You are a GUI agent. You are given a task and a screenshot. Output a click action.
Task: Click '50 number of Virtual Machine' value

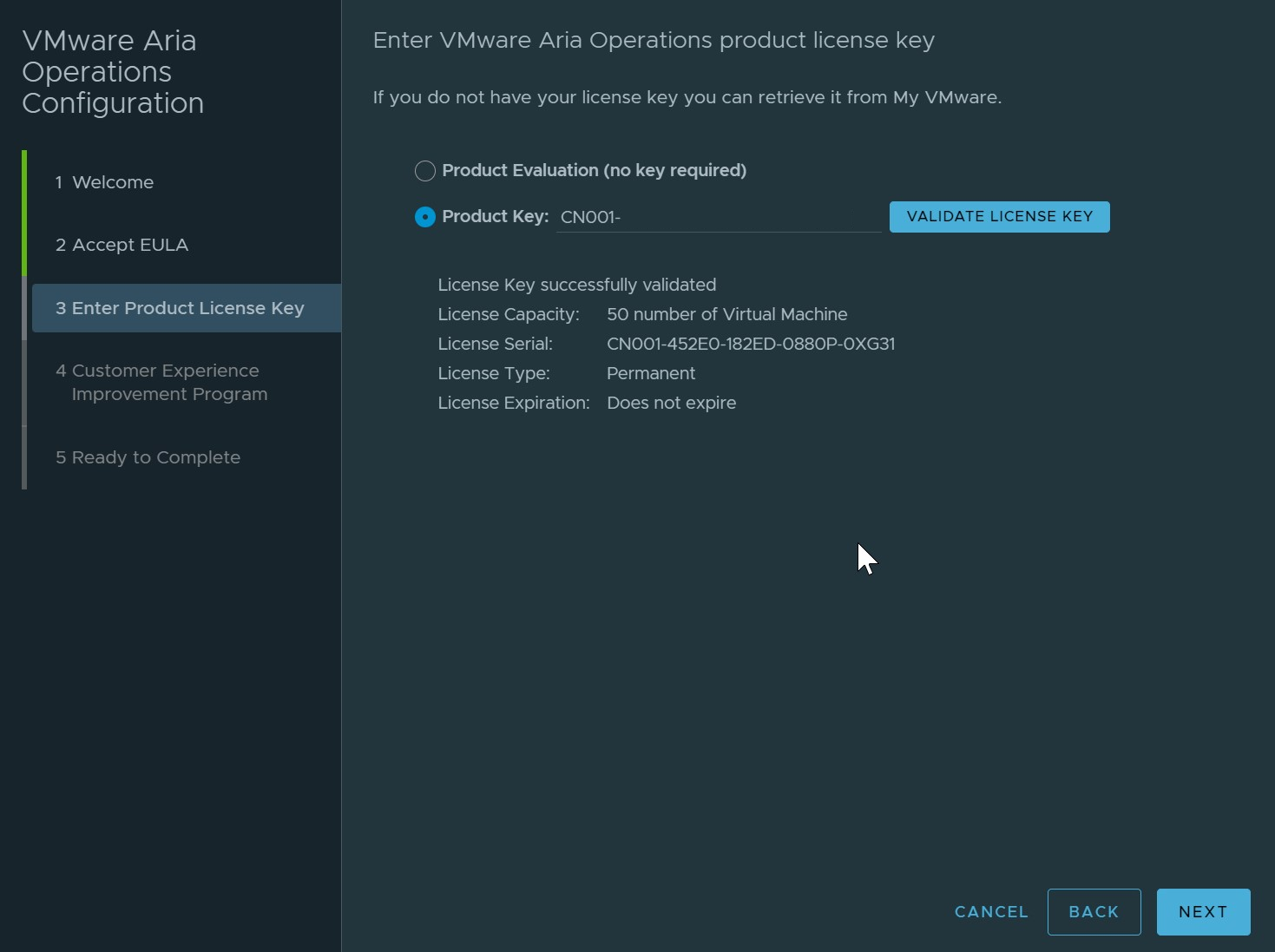(x=727, y=314)
